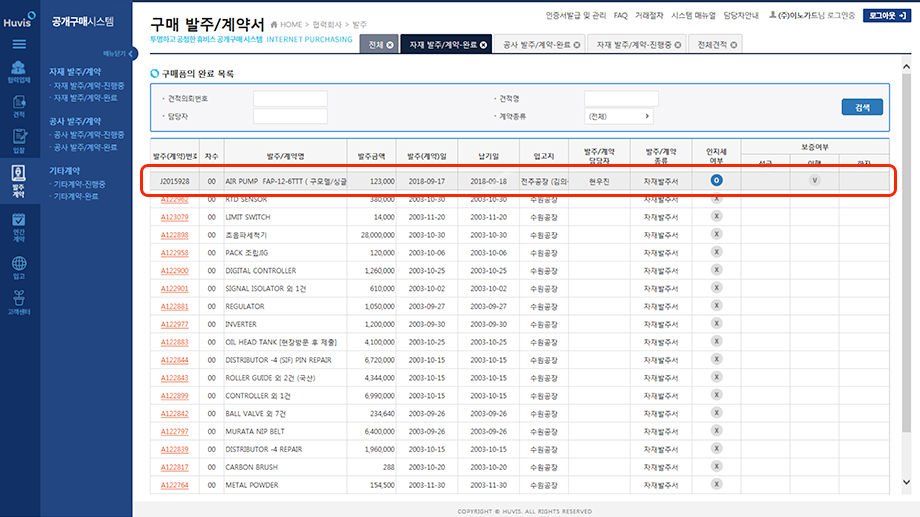920x517 pixels.
Task: Click the V guarantee icon in J2015928 row
Action: [x=814, y=180]
